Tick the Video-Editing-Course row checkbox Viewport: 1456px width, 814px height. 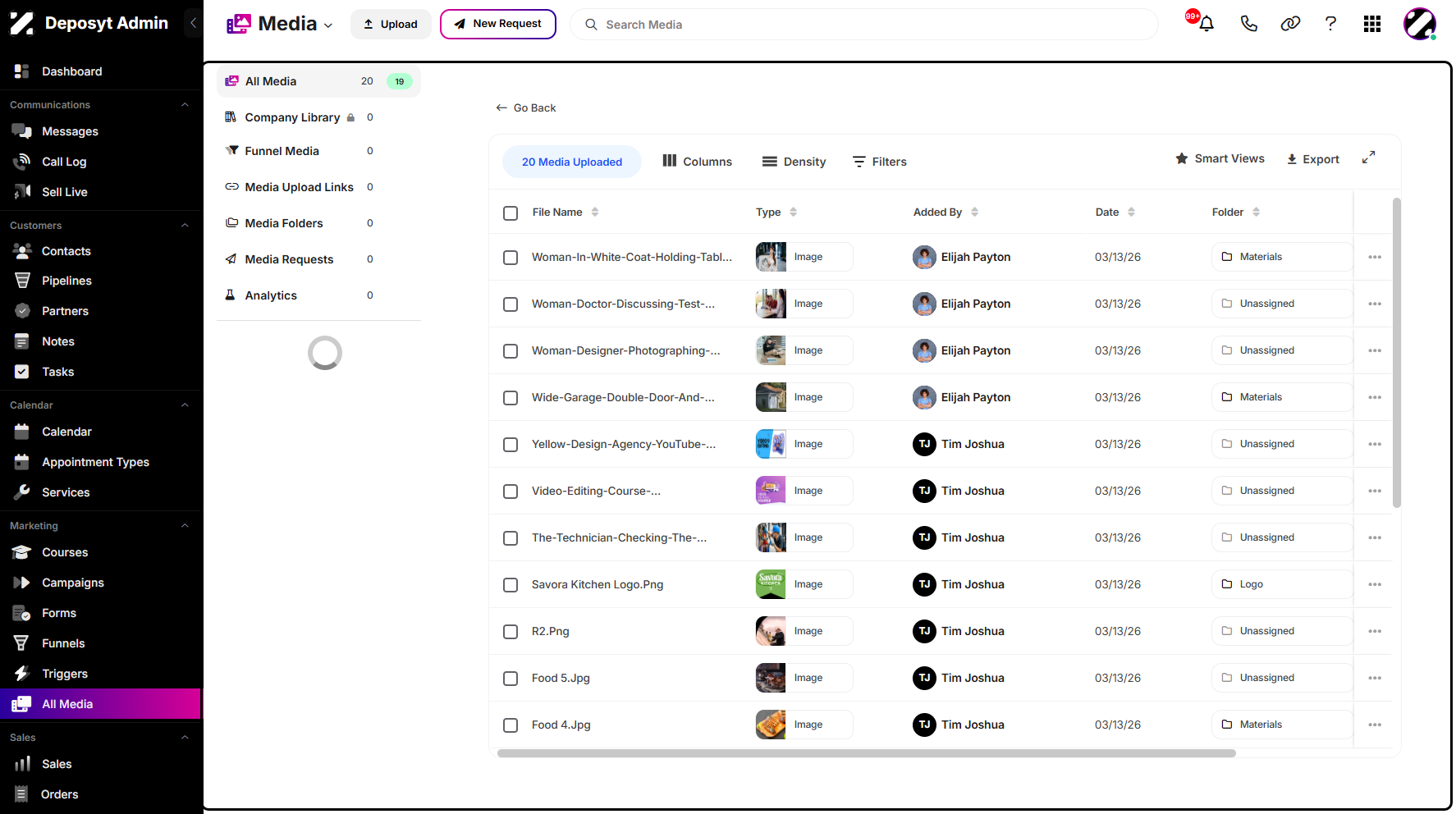tap(511, 492)
